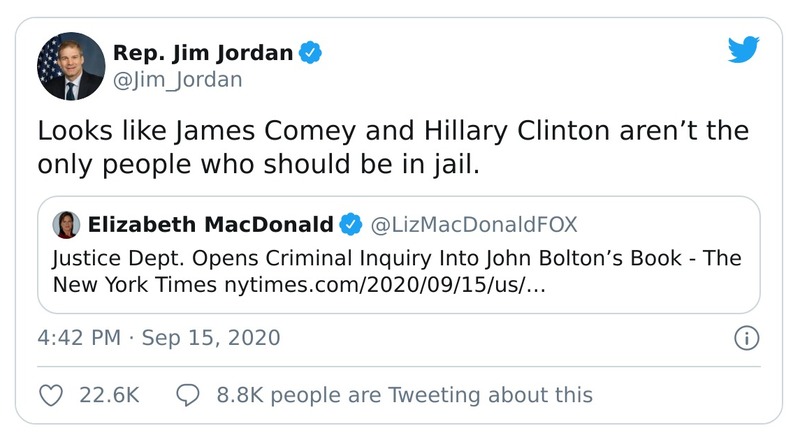Click Elizabeth MacDonald's small avatar
800x442 pixels.
68,222
